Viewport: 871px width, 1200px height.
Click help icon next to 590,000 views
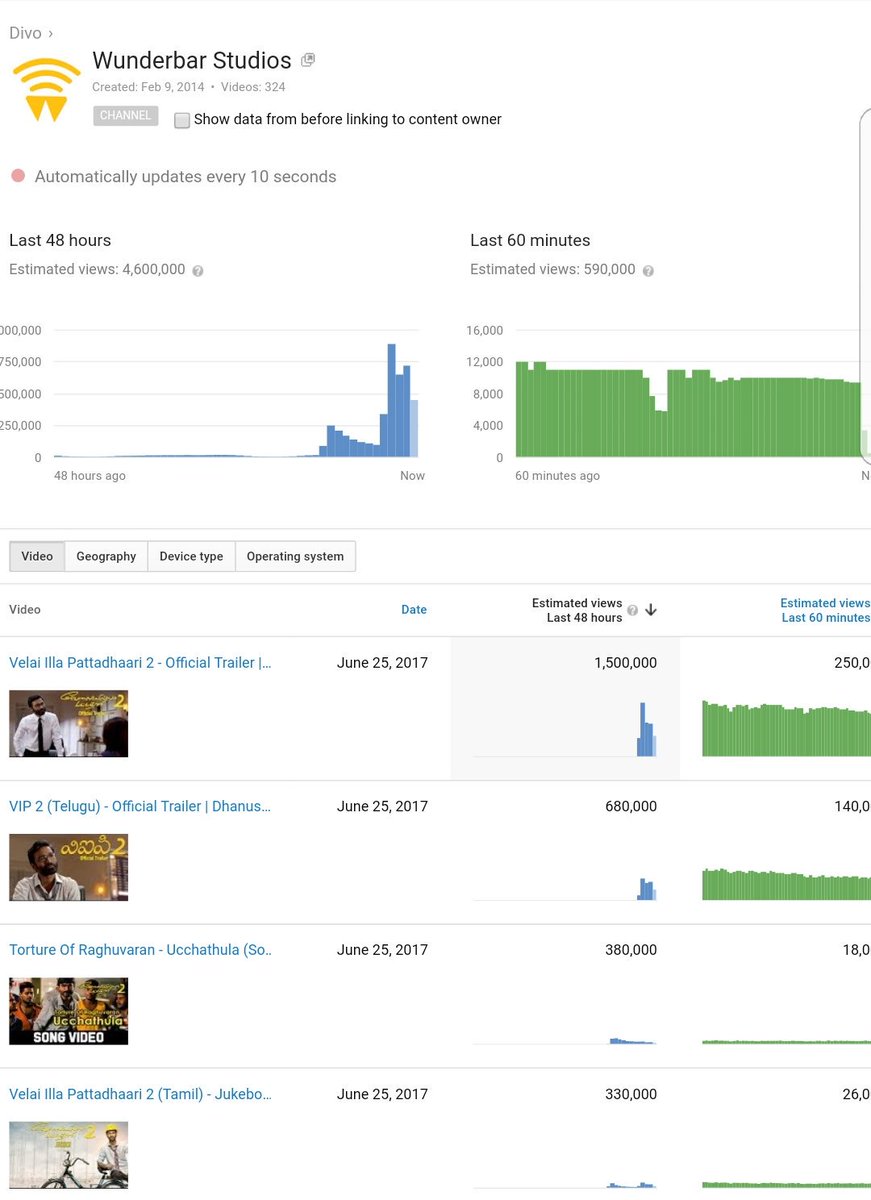pyautogui.click(x=649, y=271)
